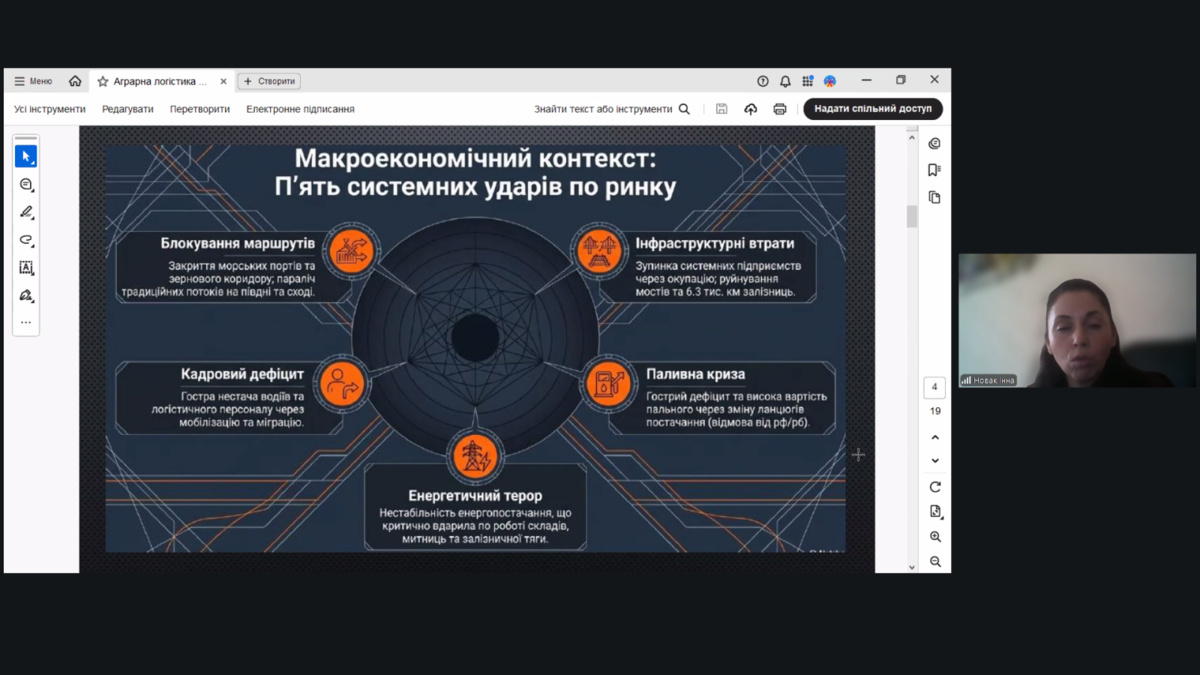This screenshot has width=1200, height=675.
Task: Zoom in with the magnifier plus
Action: 935,537
